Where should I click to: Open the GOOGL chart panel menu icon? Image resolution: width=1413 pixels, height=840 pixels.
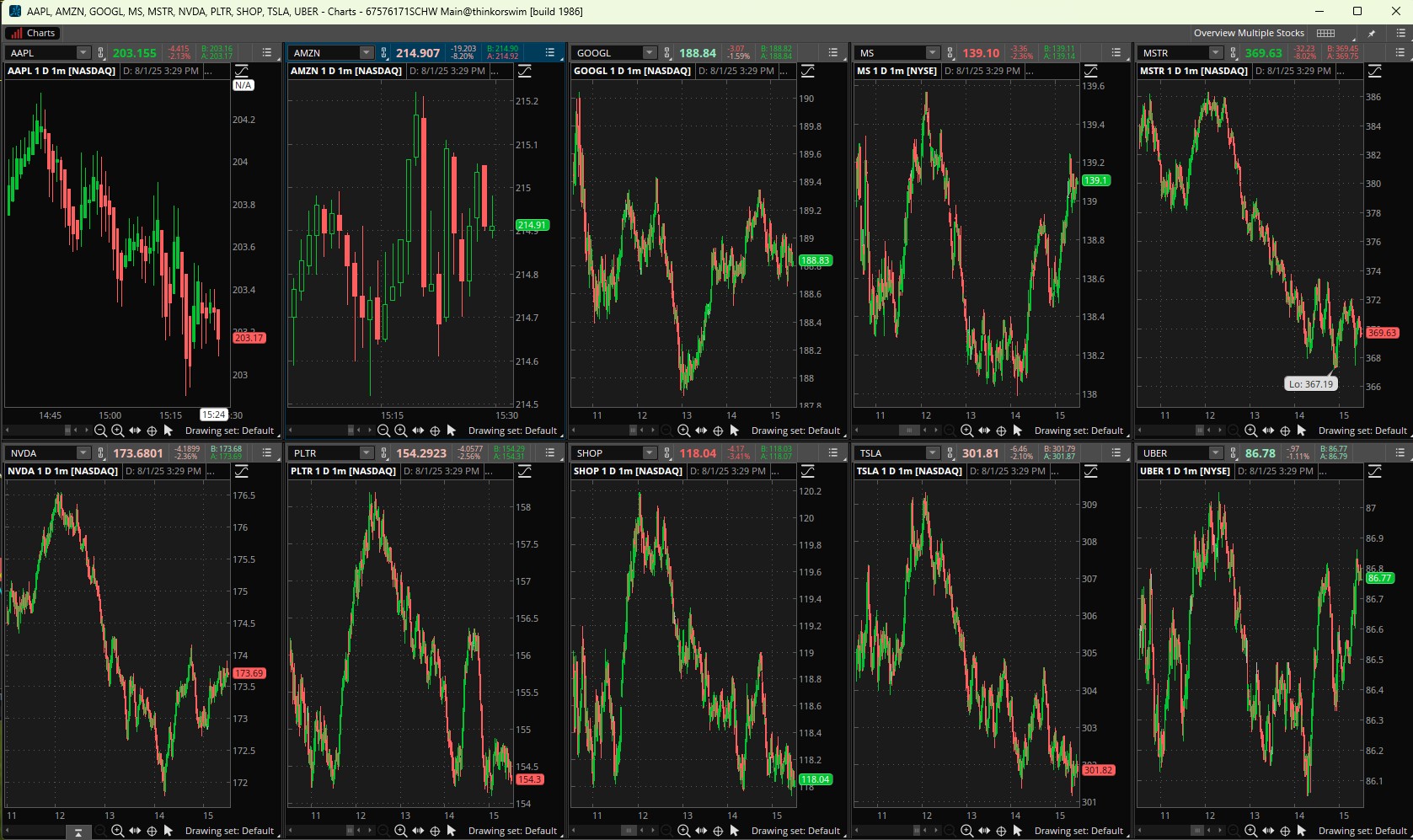833,52
